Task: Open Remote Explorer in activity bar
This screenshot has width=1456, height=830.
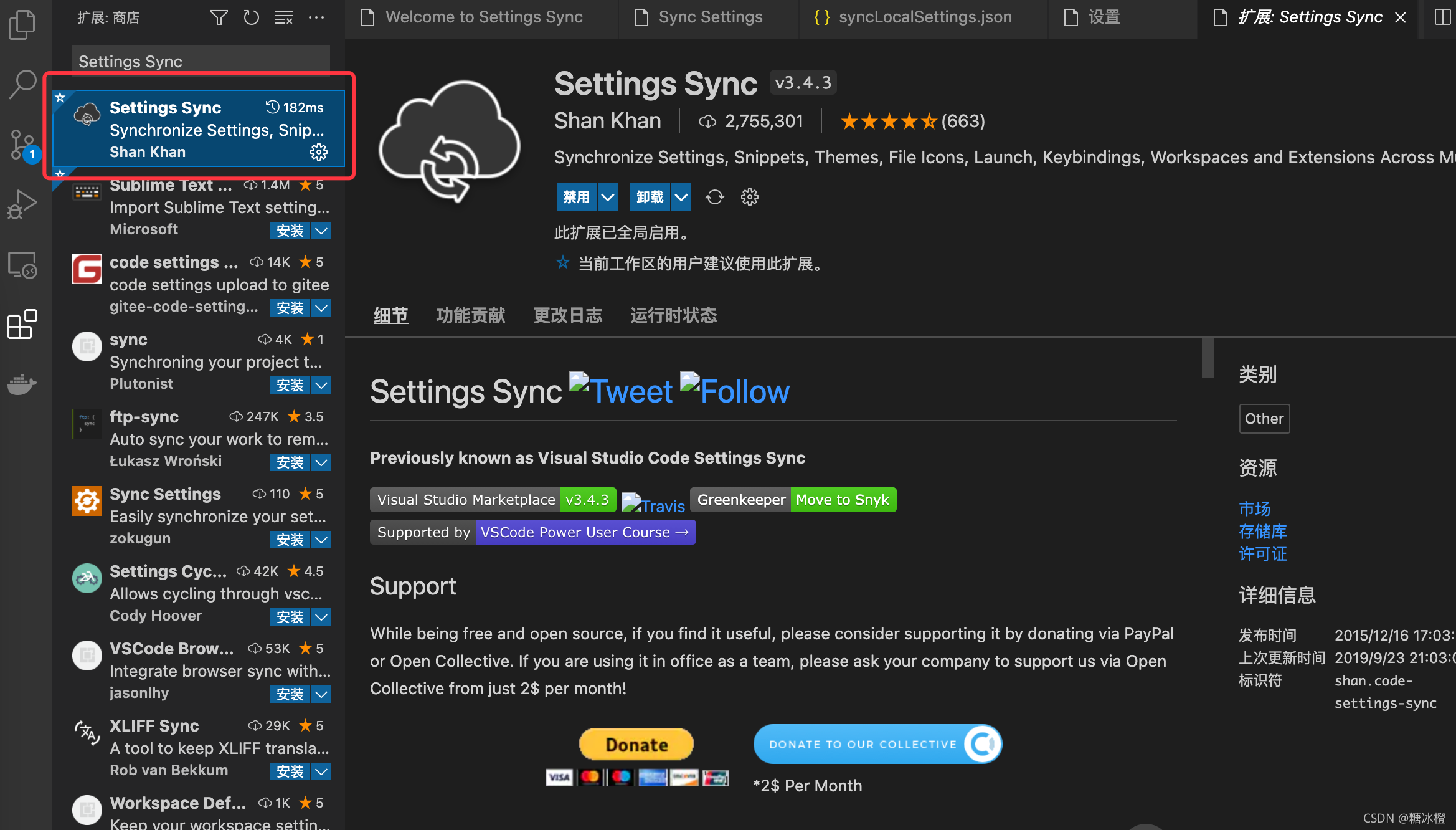Action: [x=22, y=265]
